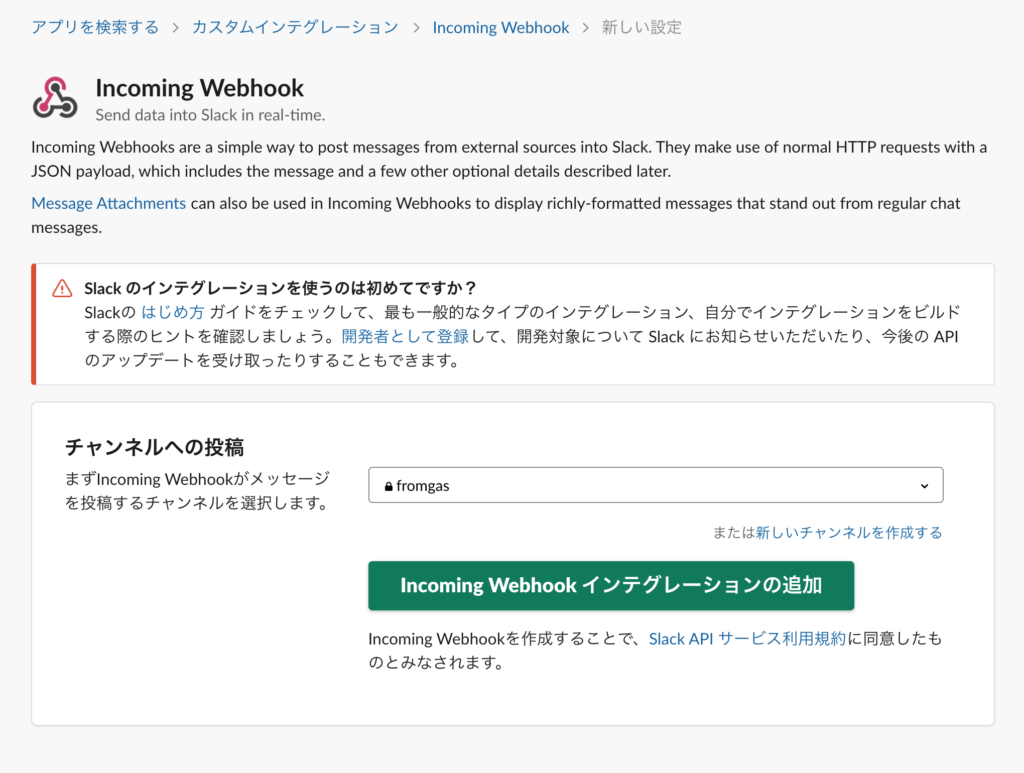The width and height of the screenshot is (1024, 773).
Task: Click 開発者として登録 link
Action: click(x=405, y=336)
